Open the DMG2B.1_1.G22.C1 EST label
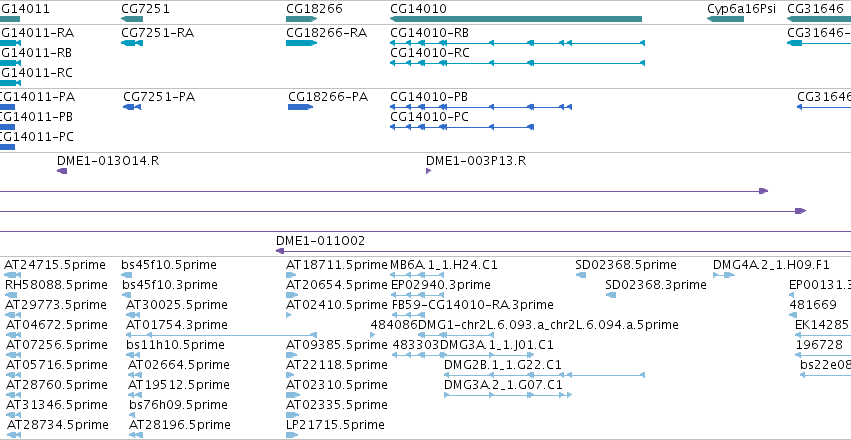Image resolution: width=851 pixels, height=440 pixels. click(503, 364)
